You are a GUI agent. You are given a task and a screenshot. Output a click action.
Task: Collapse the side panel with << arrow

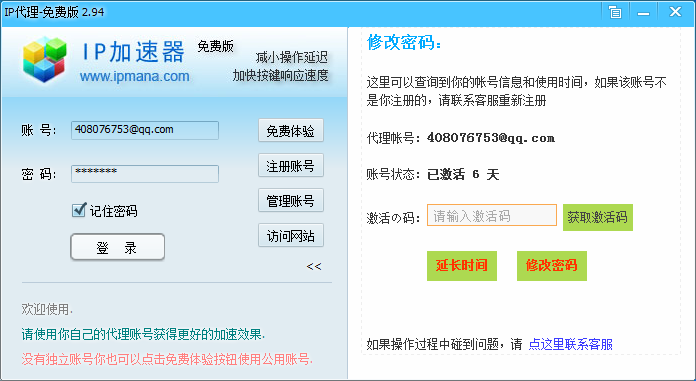point(314,266)
